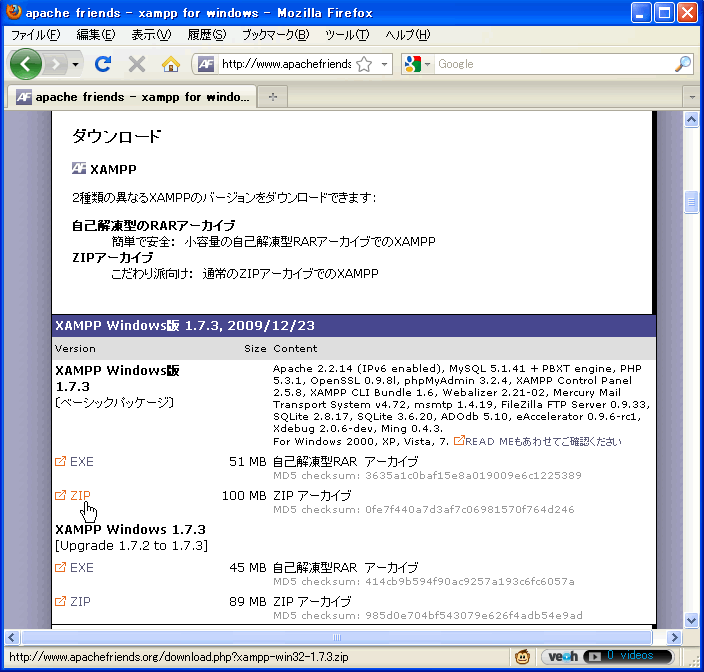Viewport: 704px width, 672px height.
Task: Reload the page with the refresh icon
Action: 103,64
